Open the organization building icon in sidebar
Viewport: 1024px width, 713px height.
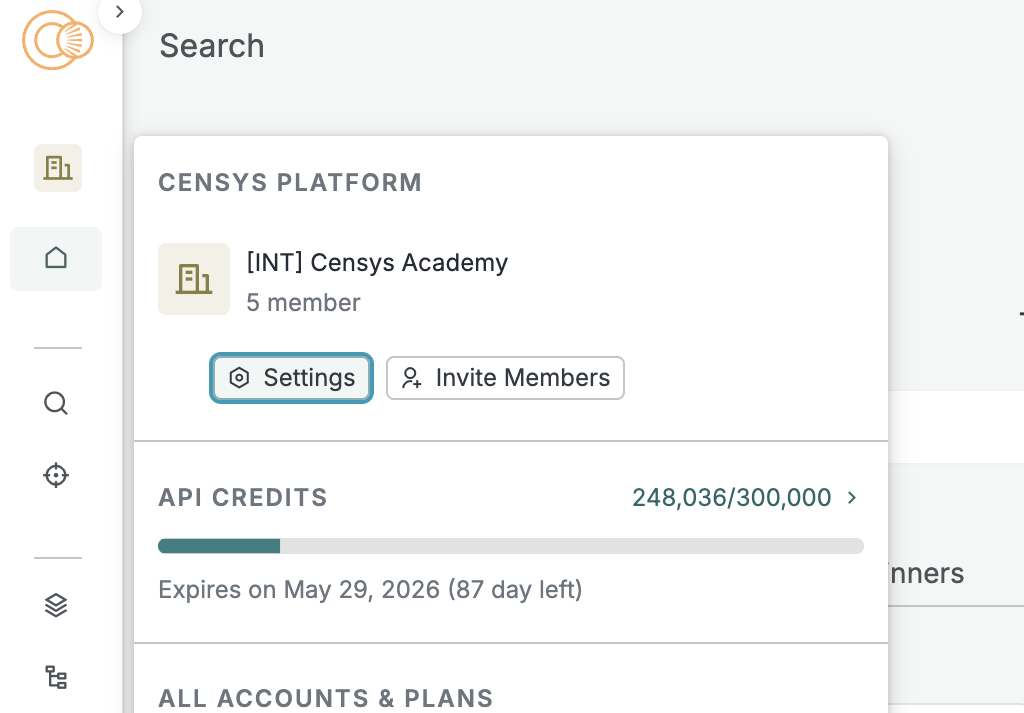pos(58,168)
